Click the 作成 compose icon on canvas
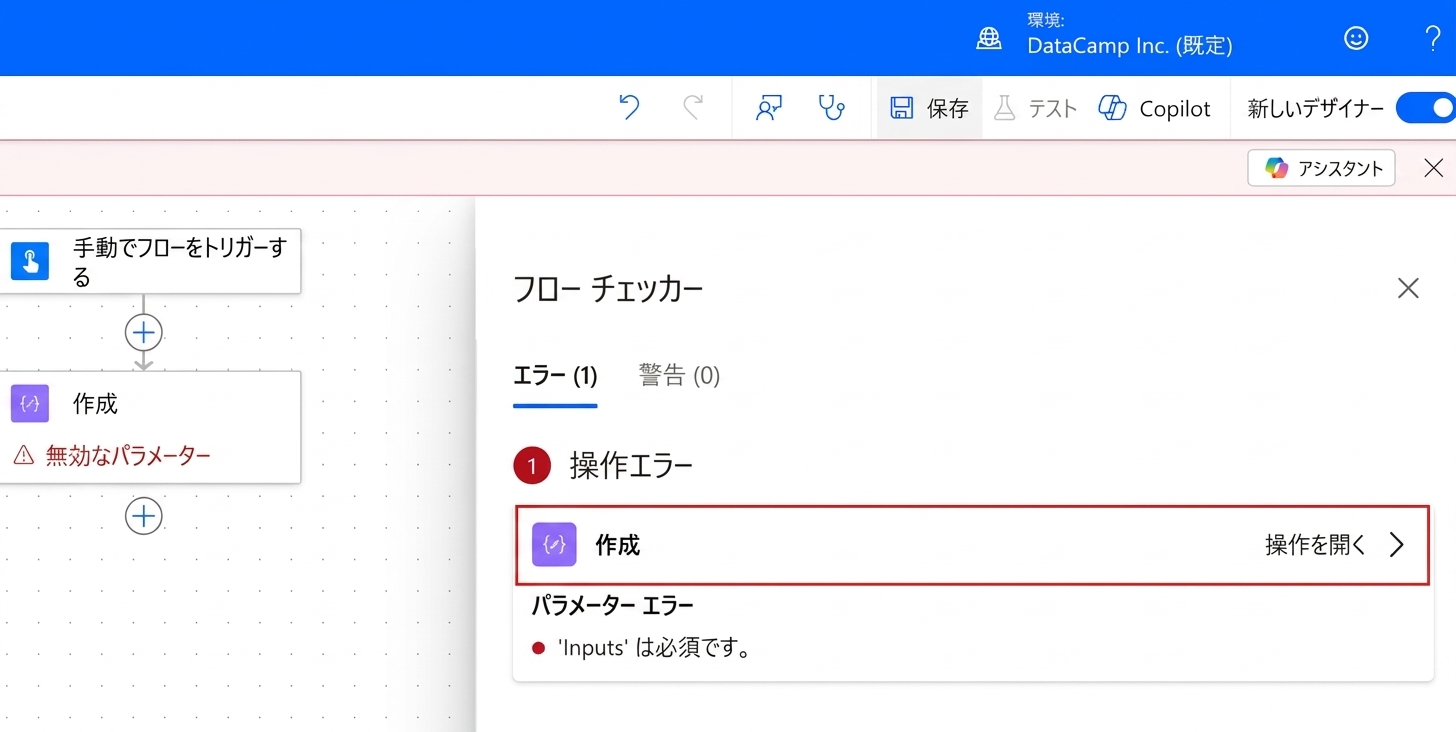The image size is (1456, 732). click(30, 404)
